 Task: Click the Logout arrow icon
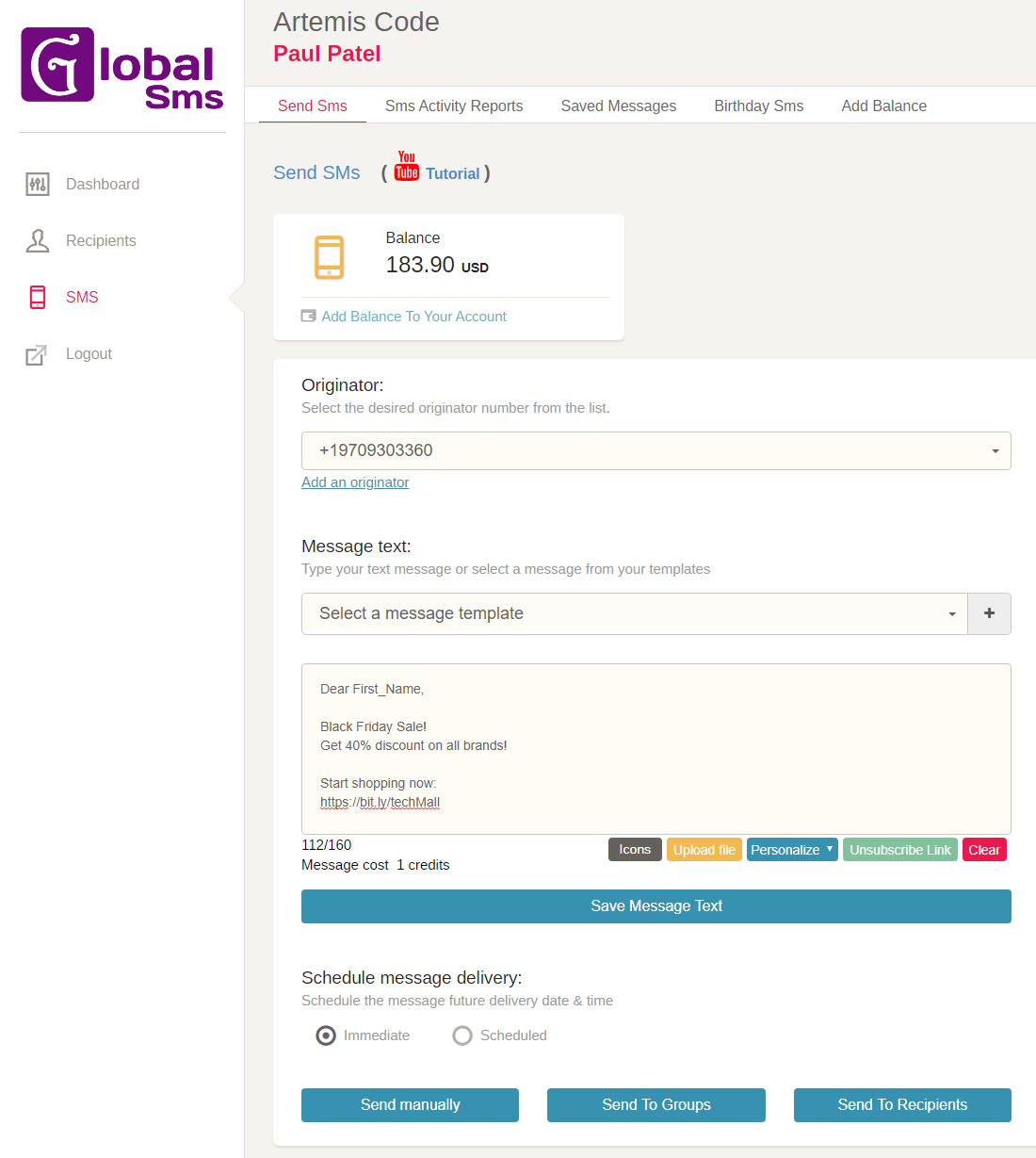tap(36, 355)
